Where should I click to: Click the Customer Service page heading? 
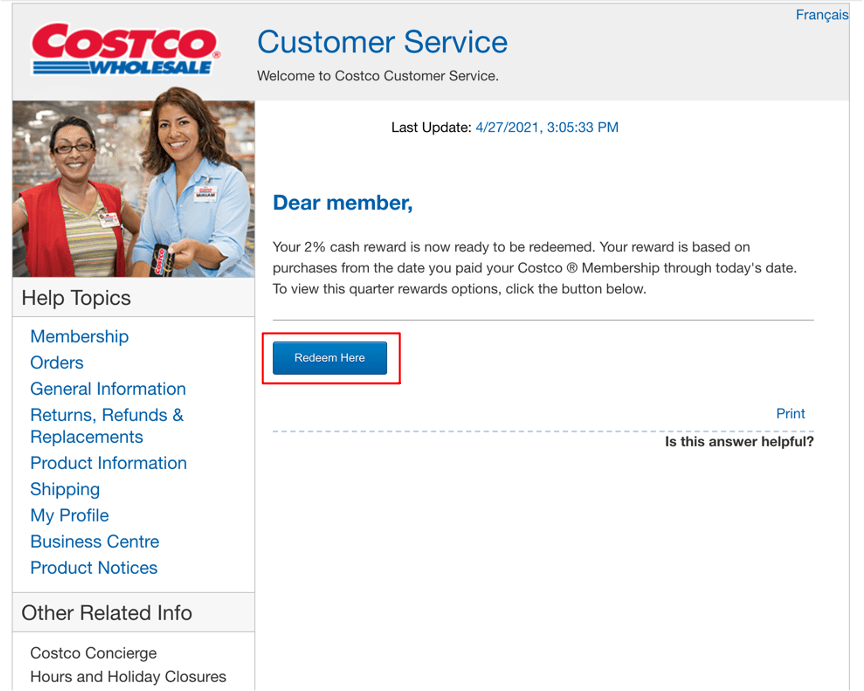(x=382, y=42)
